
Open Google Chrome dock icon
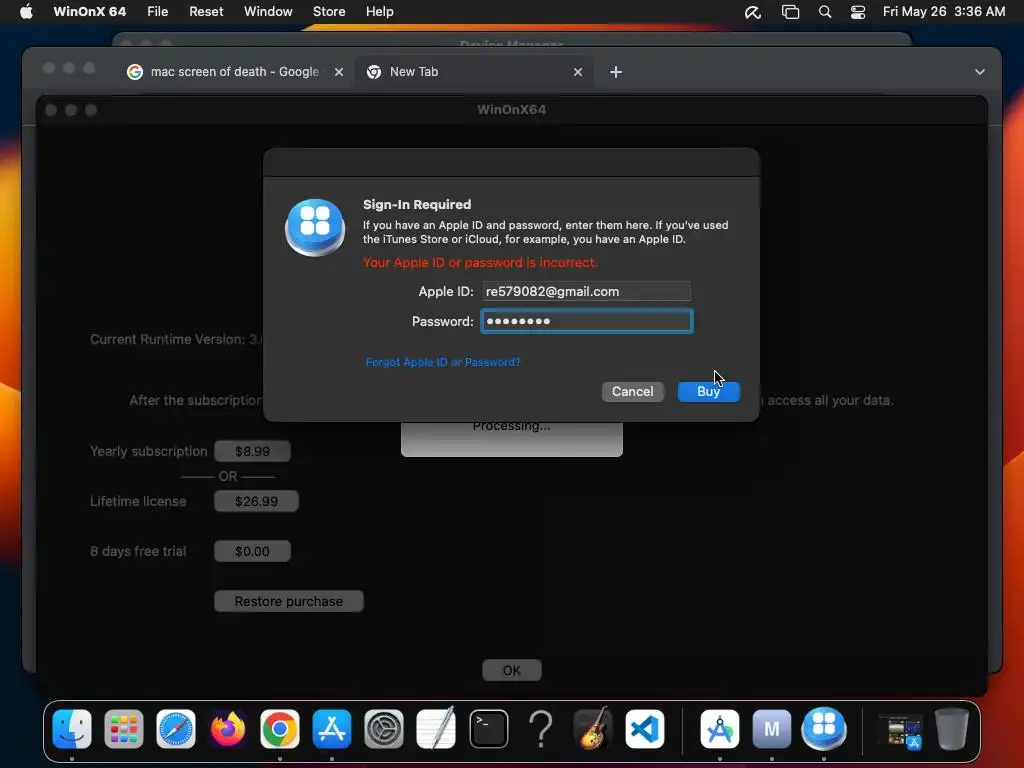point(280,729)
